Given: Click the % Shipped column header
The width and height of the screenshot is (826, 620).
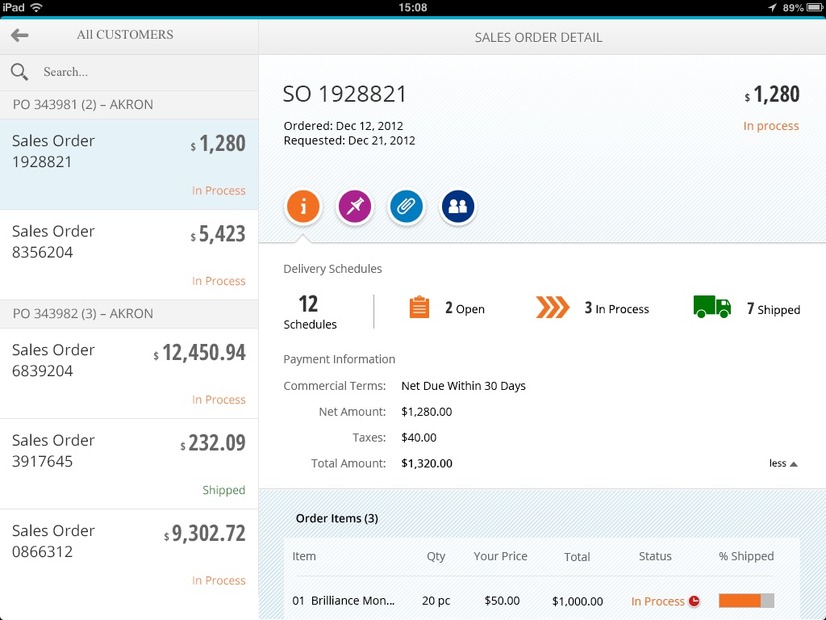Looking at the screenshot, I should 746,556.
